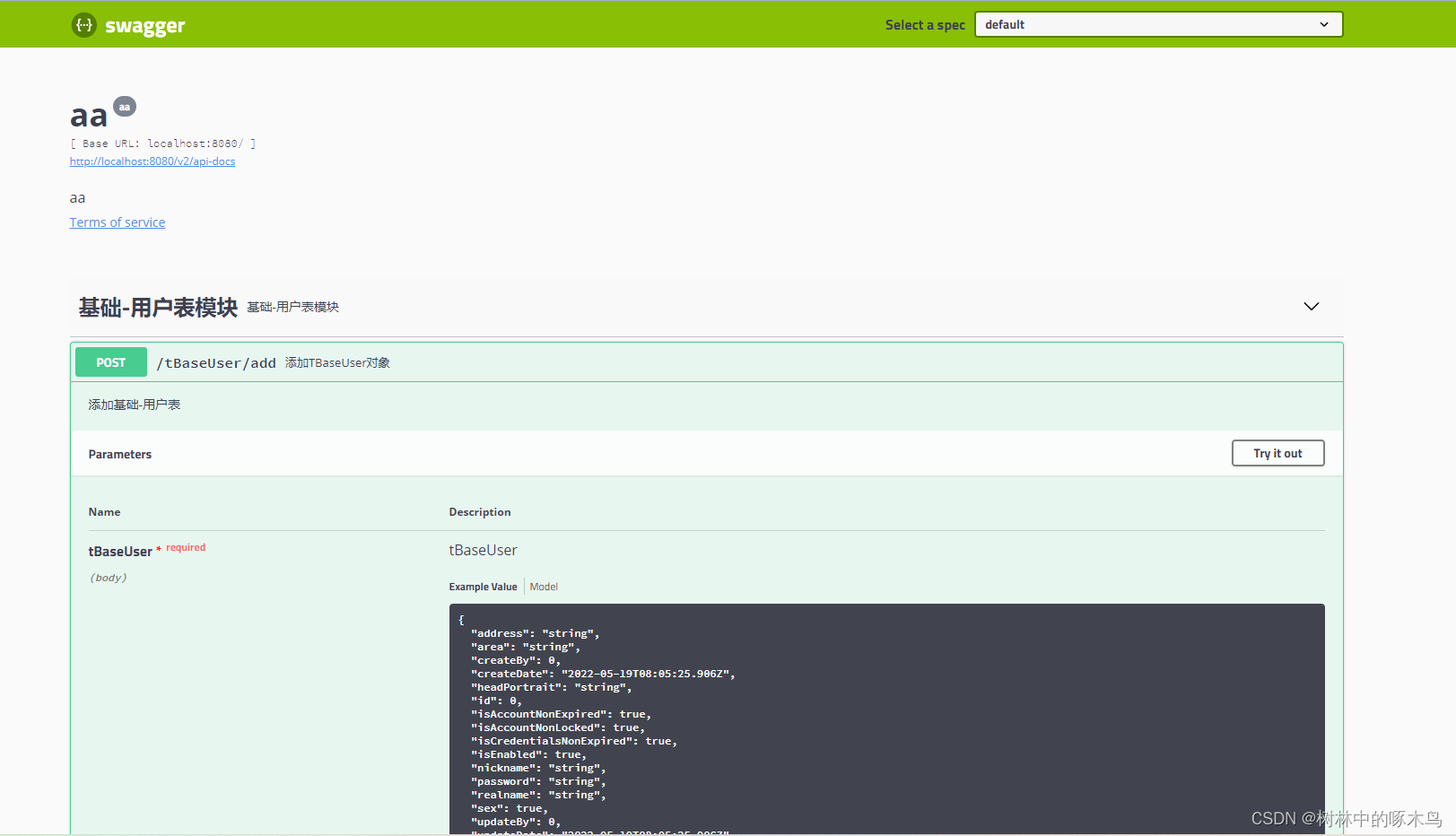1456x836 pixels.
Task: Switch to the Model tab
Action: [x=544, y=587]
